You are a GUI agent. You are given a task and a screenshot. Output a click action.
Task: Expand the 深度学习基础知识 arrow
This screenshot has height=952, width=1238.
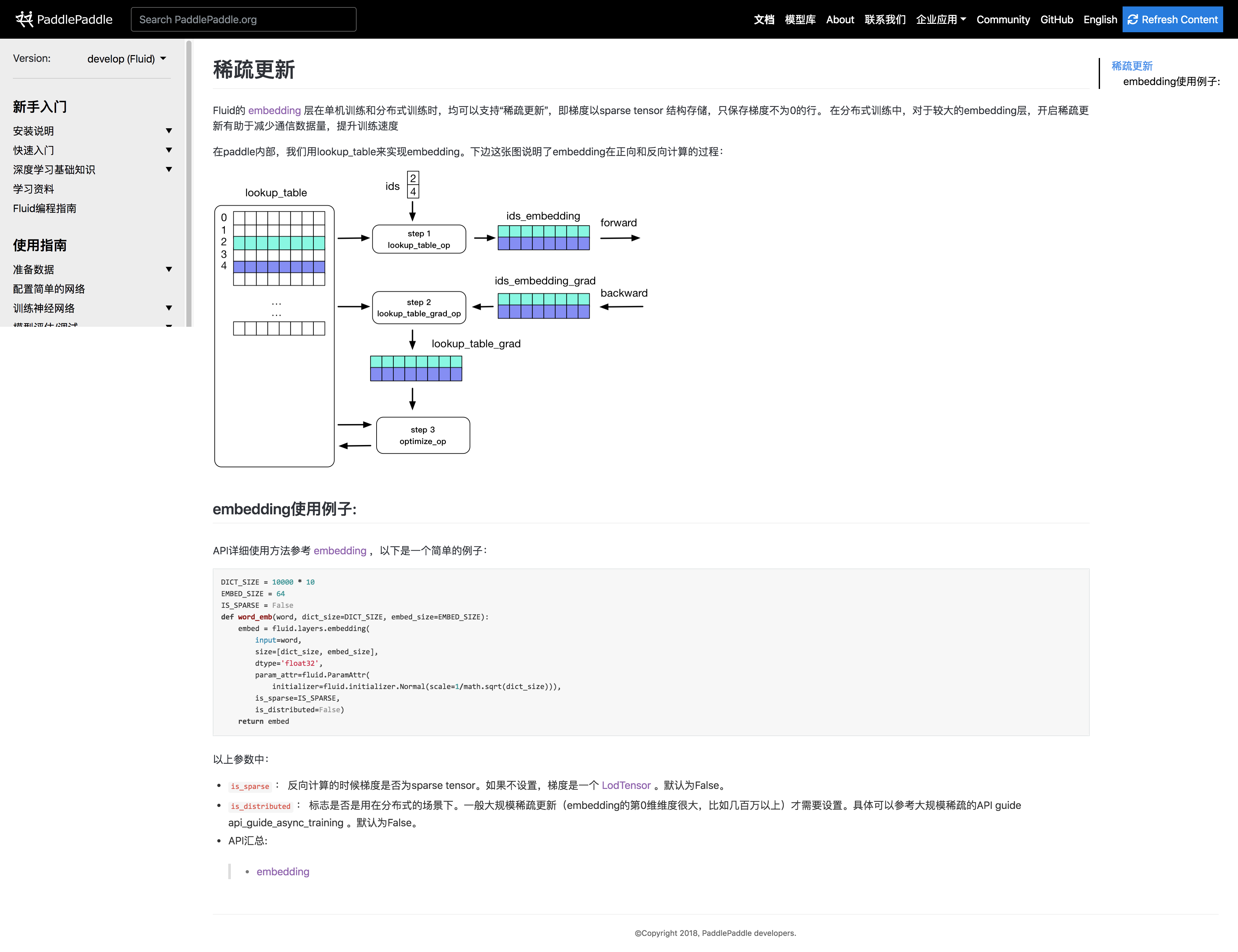168,170
